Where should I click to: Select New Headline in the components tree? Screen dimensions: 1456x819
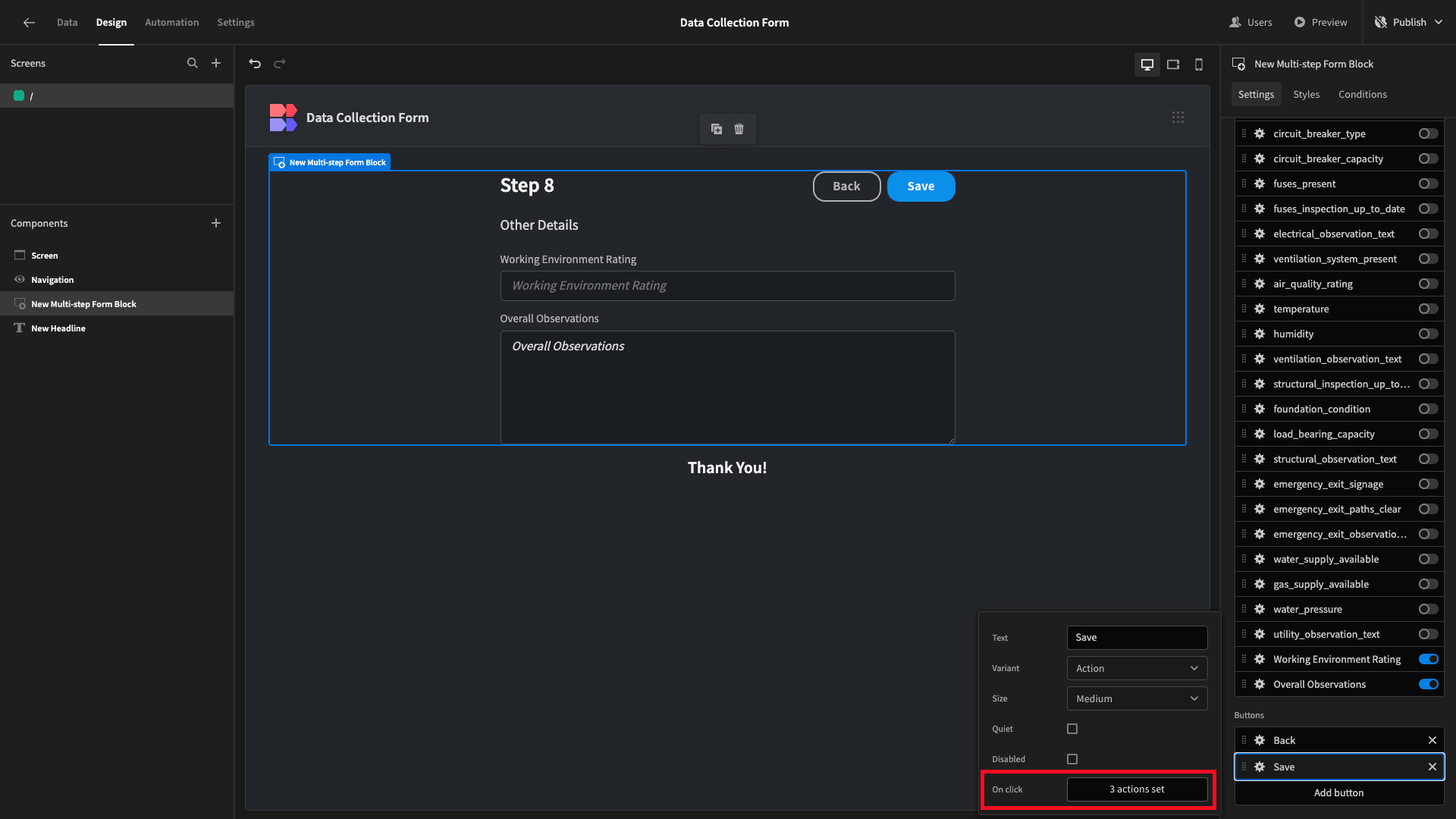(x=58, y=328)
